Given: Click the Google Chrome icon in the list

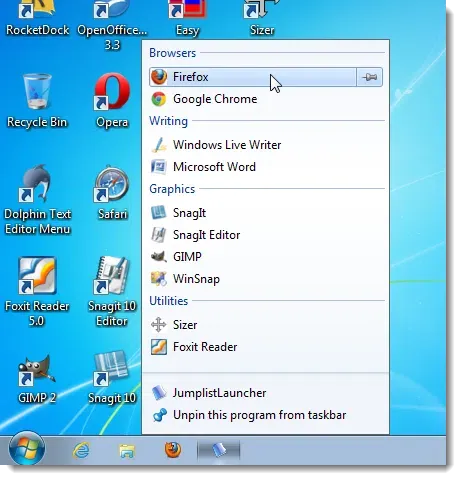Looking at the screenshot, I should click(x=159, y=99).
